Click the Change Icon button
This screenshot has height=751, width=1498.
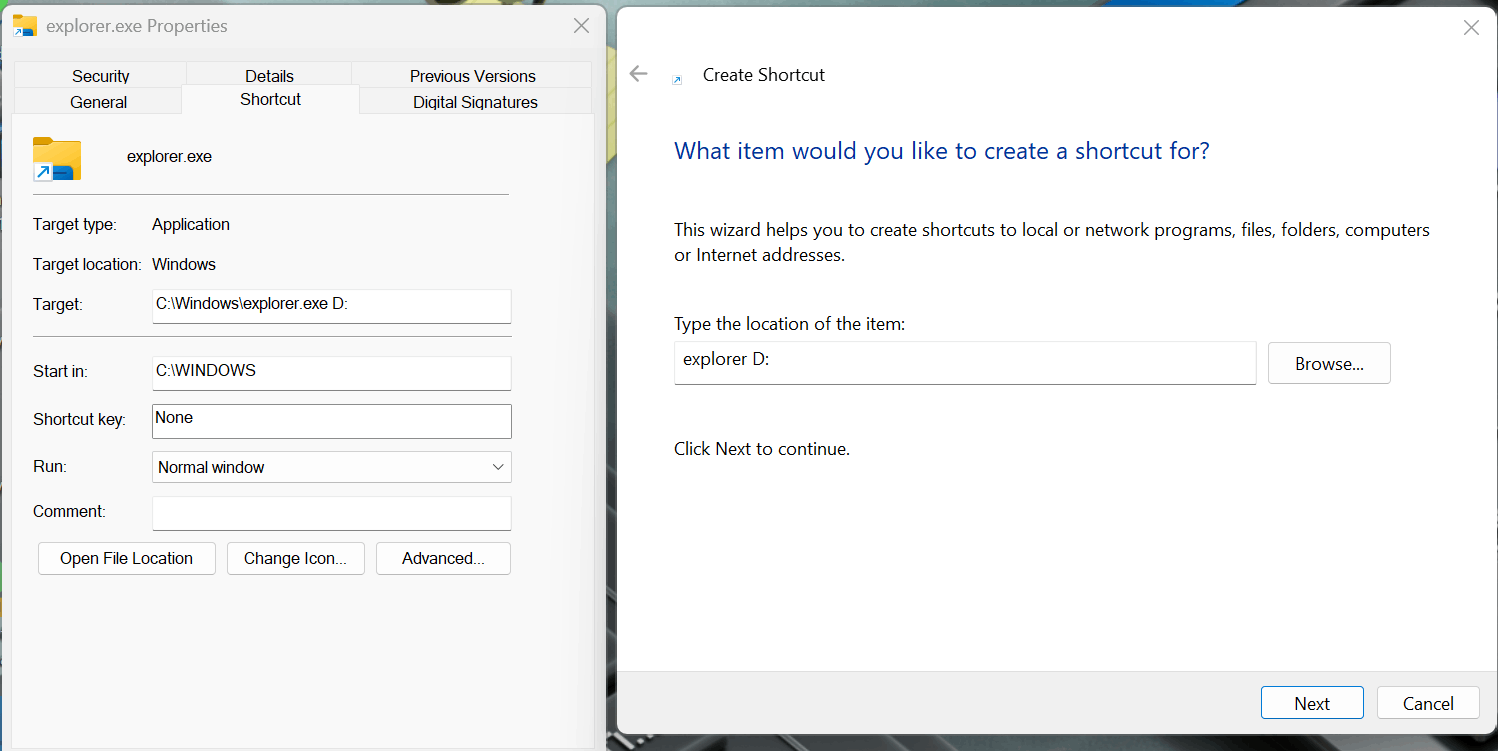tap(295, 558)
